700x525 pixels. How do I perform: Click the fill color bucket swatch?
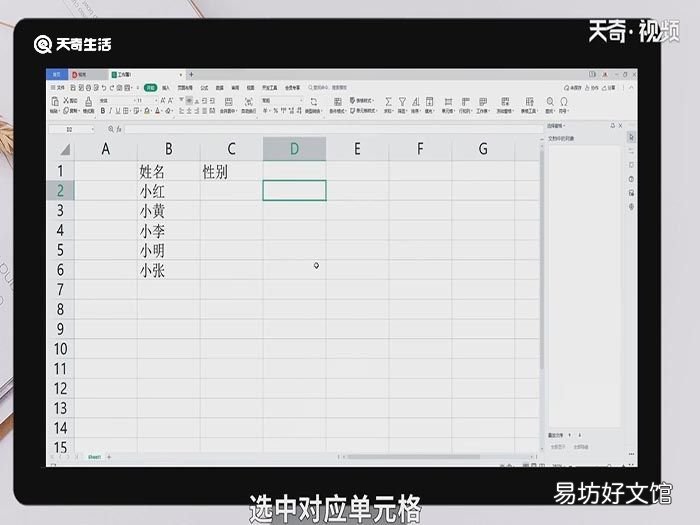[x=147, y=110]
